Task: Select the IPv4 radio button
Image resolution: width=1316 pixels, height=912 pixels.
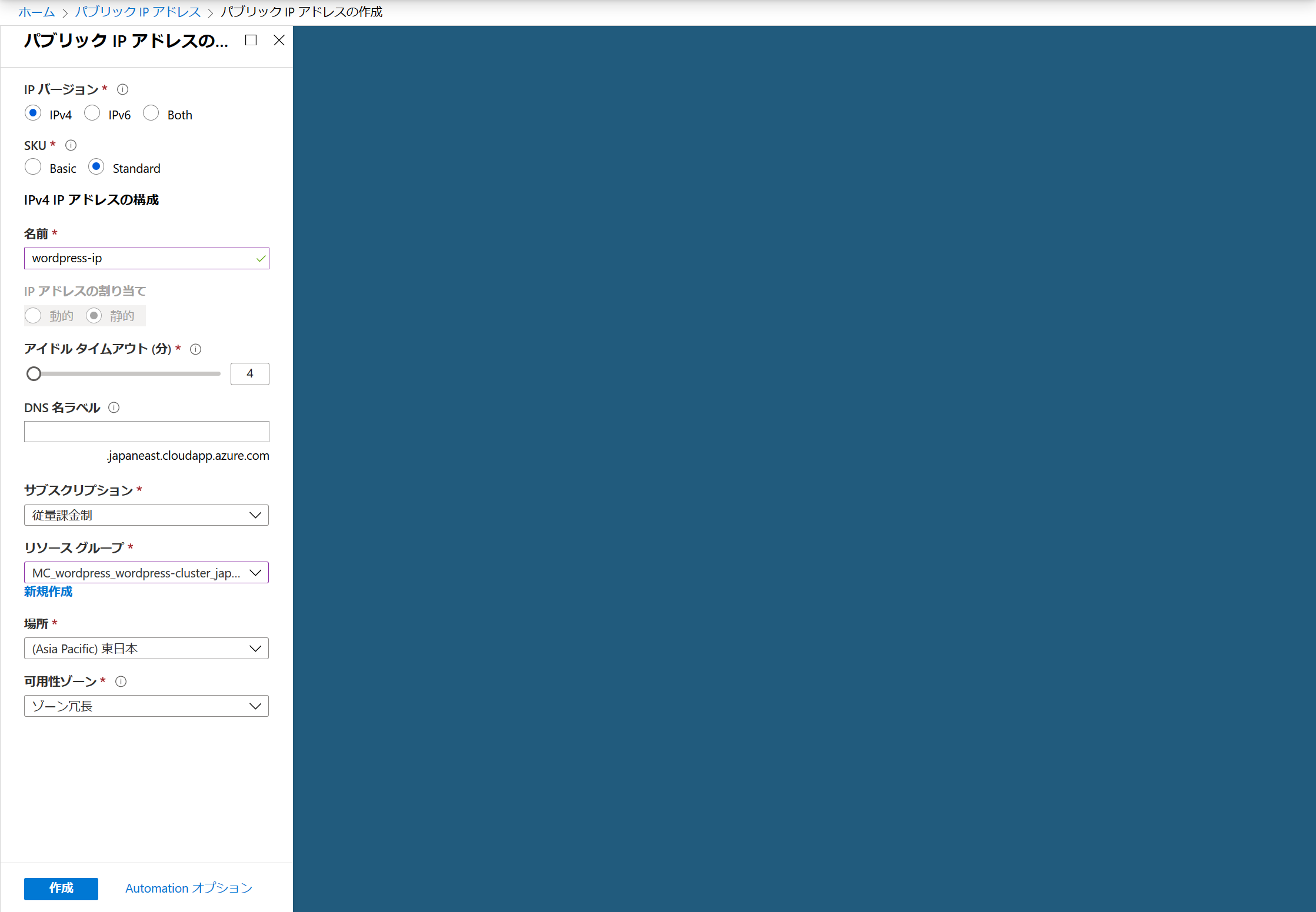Action: pyautogui.click(x=33, y=113)
